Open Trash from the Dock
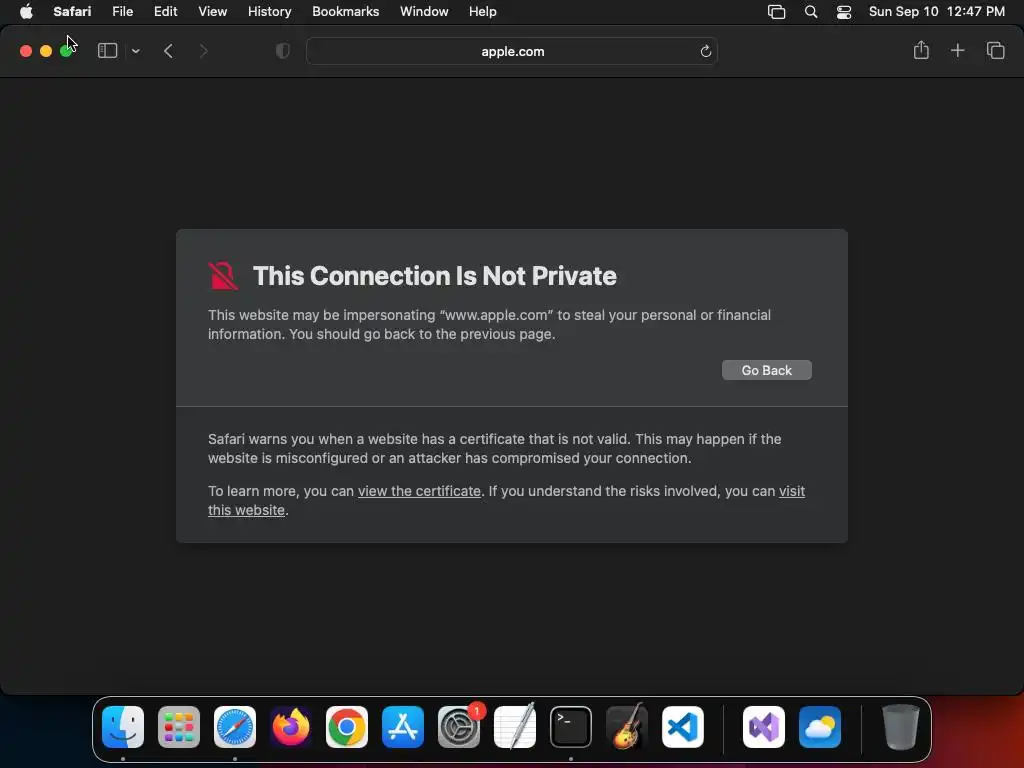The image size is (1024, 768). (x=901, y=727)
